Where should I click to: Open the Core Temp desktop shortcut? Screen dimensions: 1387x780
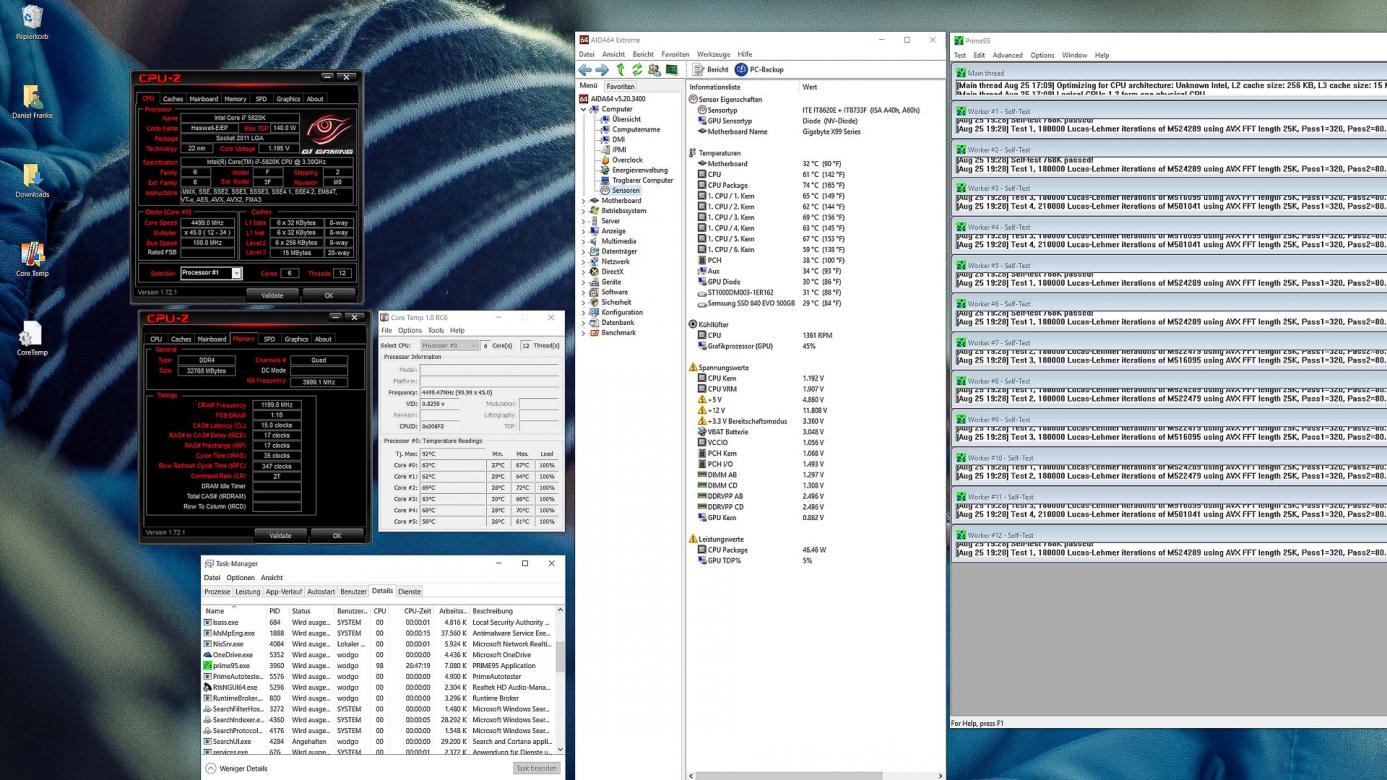pos(32,259)
